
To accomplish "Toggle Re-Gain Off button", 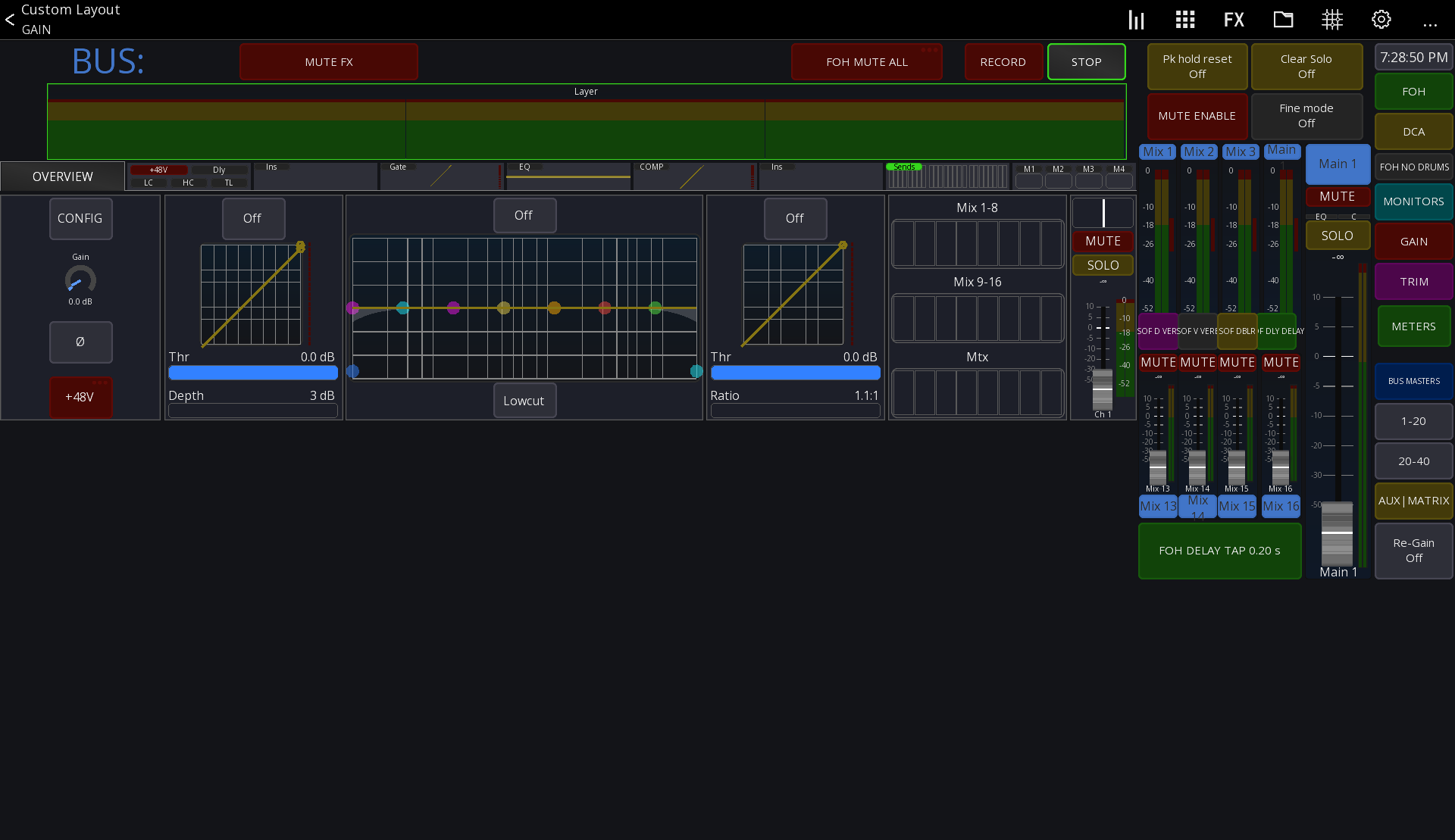I will 1414,551.
